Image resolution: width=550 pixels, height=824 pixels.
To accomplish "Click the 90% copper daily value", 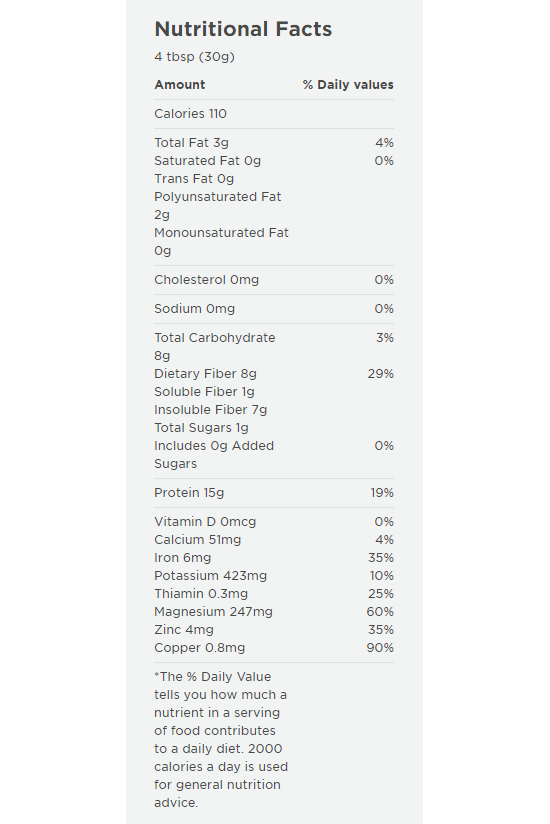I will coord(380,648).
